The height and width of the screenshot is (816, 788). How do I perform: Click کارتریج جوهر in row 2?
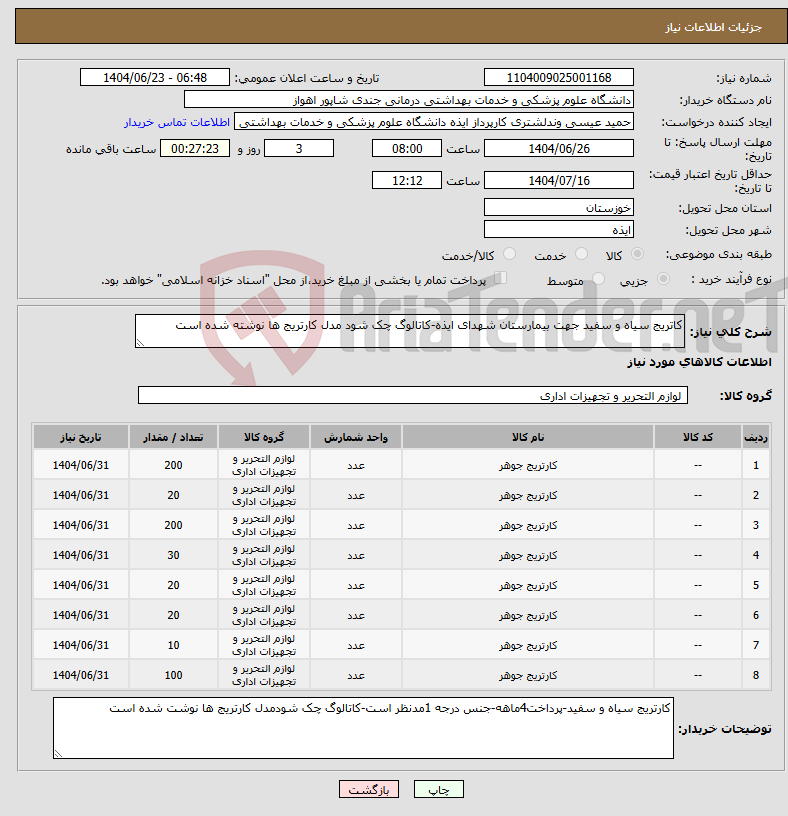click(x=528, y=495)
